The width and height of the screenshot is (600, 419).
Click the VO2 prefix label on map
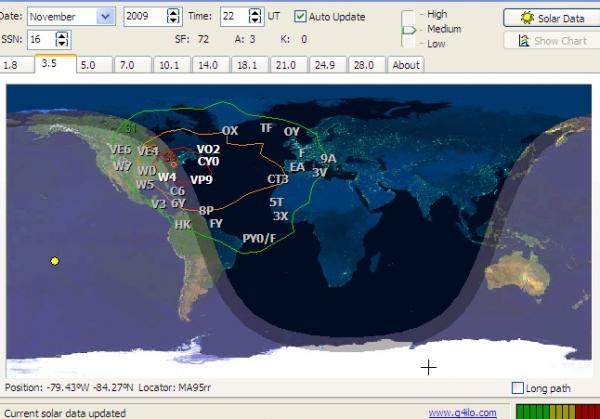pyautogui.click(x=208, y=149)
